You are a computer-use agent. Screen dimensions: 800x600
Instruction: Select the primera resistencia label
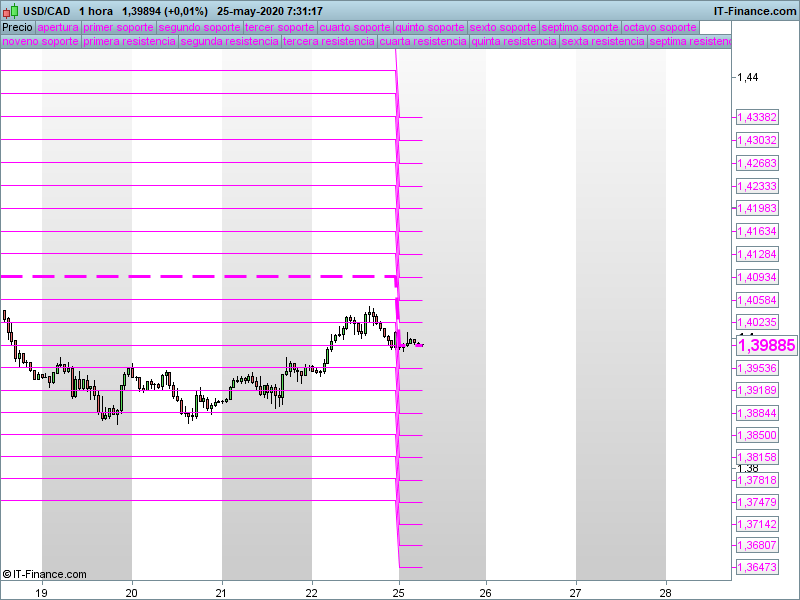pyautogui.click(x=130, y=41)
